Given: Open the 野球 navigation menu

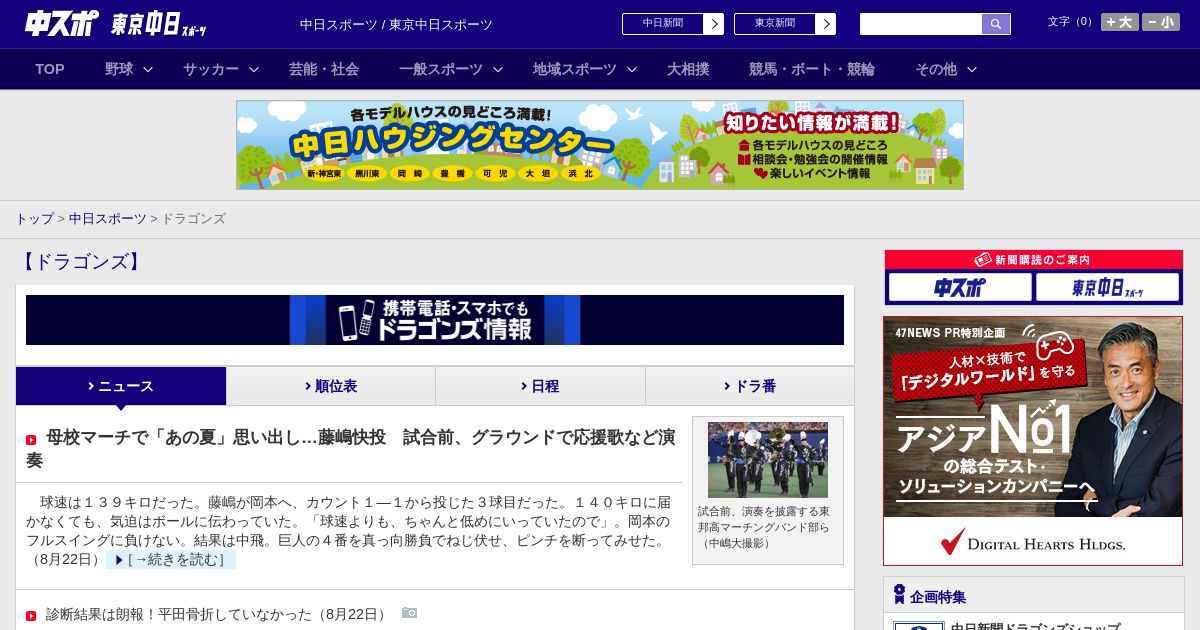Looking at the screenshot, I should pos(119,69).
